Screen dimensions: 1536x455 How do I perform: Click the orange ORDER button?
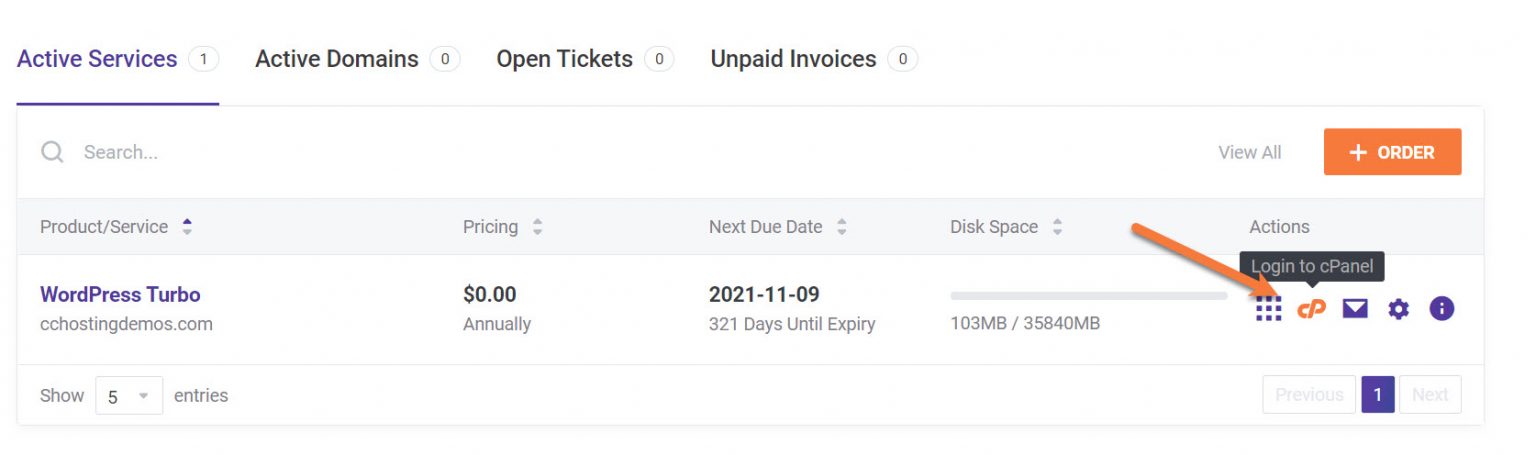click(1392, 152)
